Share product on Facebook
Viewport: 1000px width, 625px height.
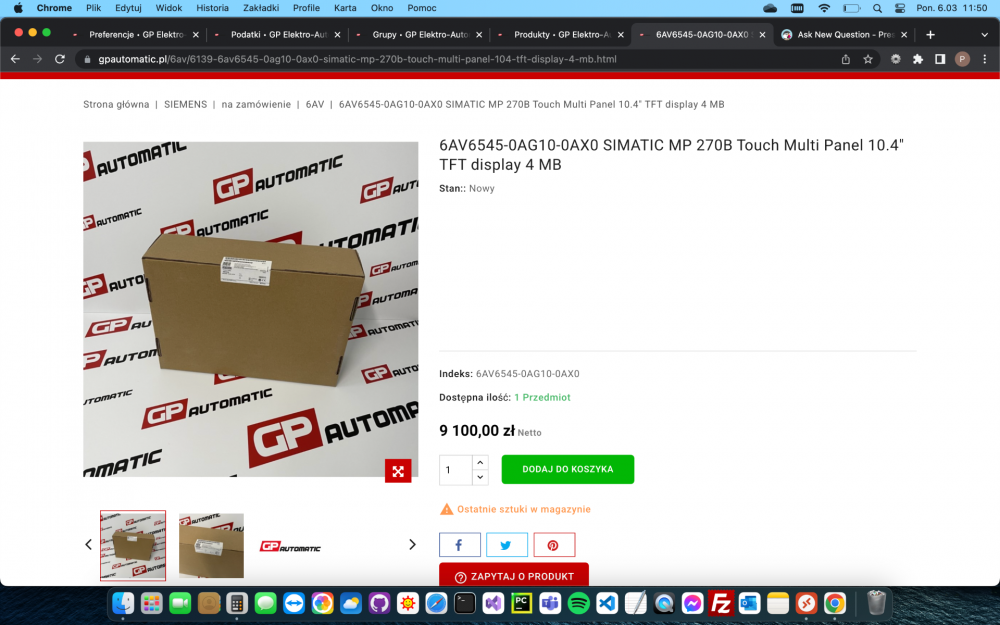point(459,545)
